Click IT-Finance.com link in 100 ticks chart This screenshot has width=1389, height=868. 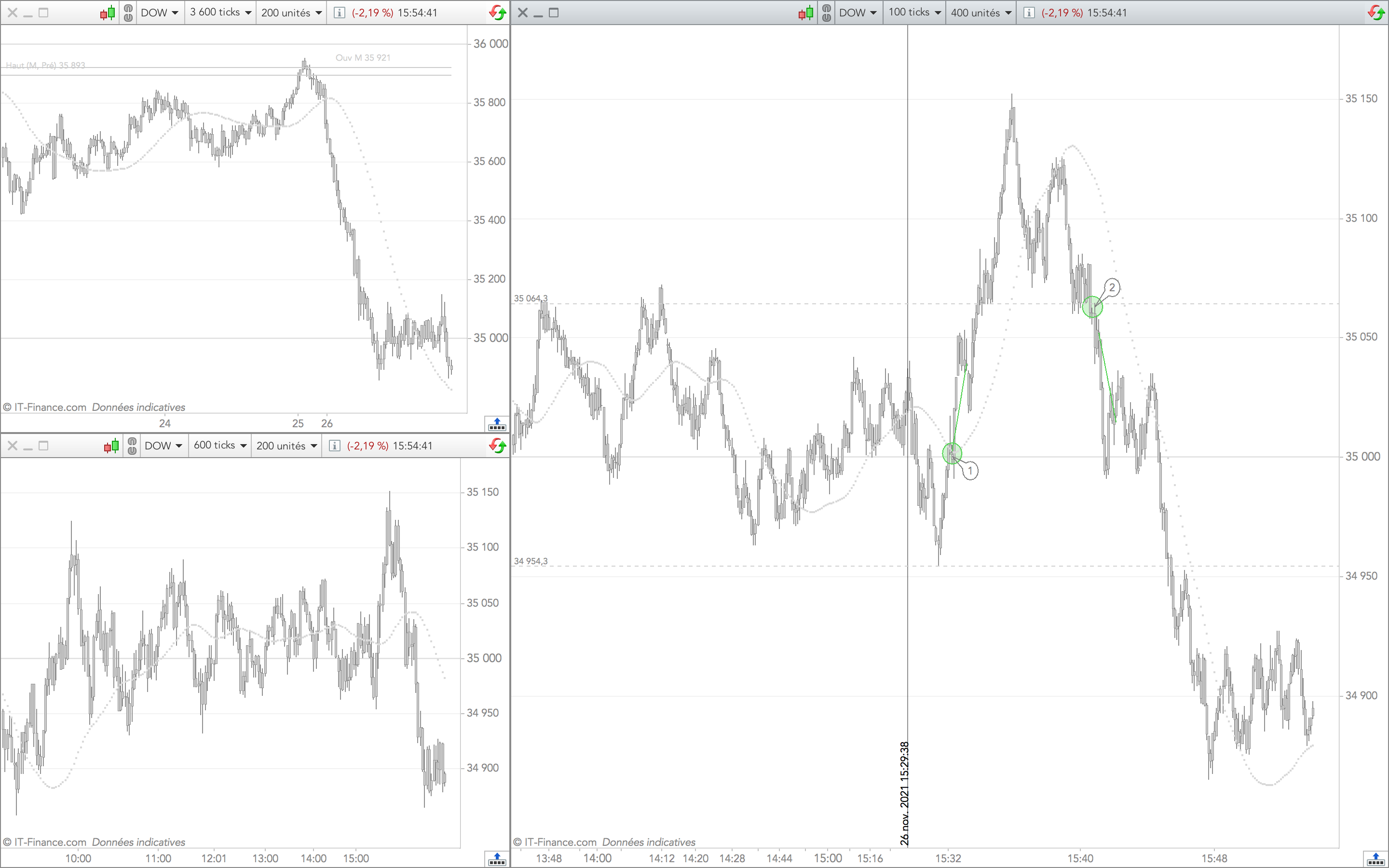(x=560, y=842)
